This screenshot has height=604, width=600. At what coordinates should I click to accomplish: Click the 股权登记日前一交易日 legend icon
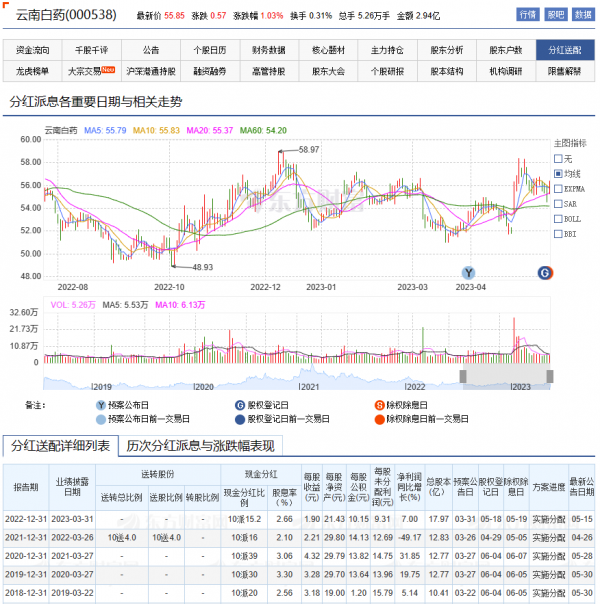(241, 418)
